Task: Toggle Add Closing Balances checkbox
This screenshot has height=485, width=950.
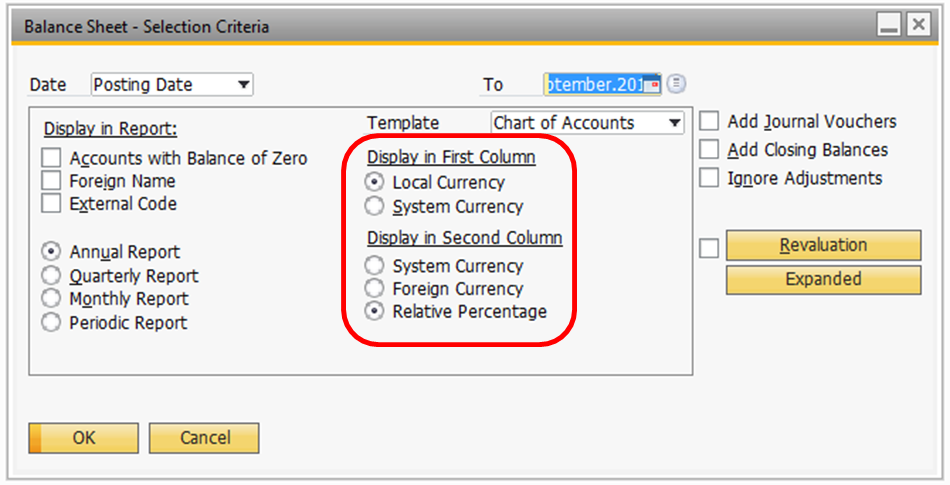Action: [709, 150]
